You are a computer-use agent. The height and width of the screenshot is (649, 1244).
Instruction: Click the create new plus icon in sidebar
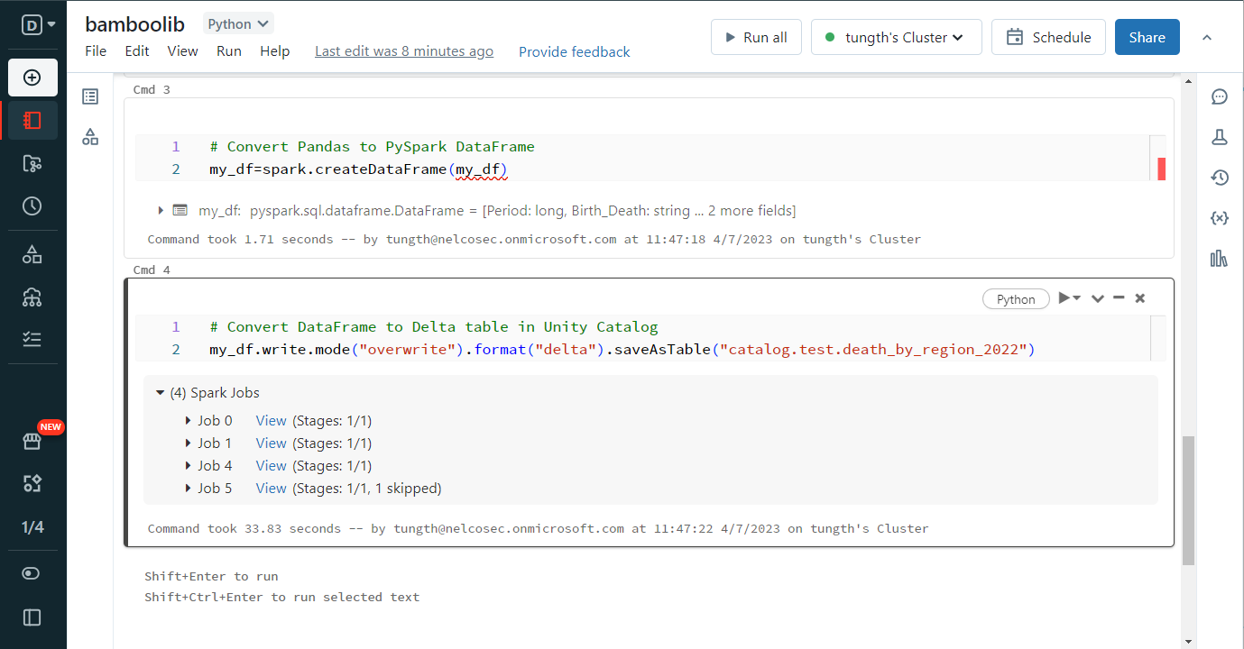(32, 78)
